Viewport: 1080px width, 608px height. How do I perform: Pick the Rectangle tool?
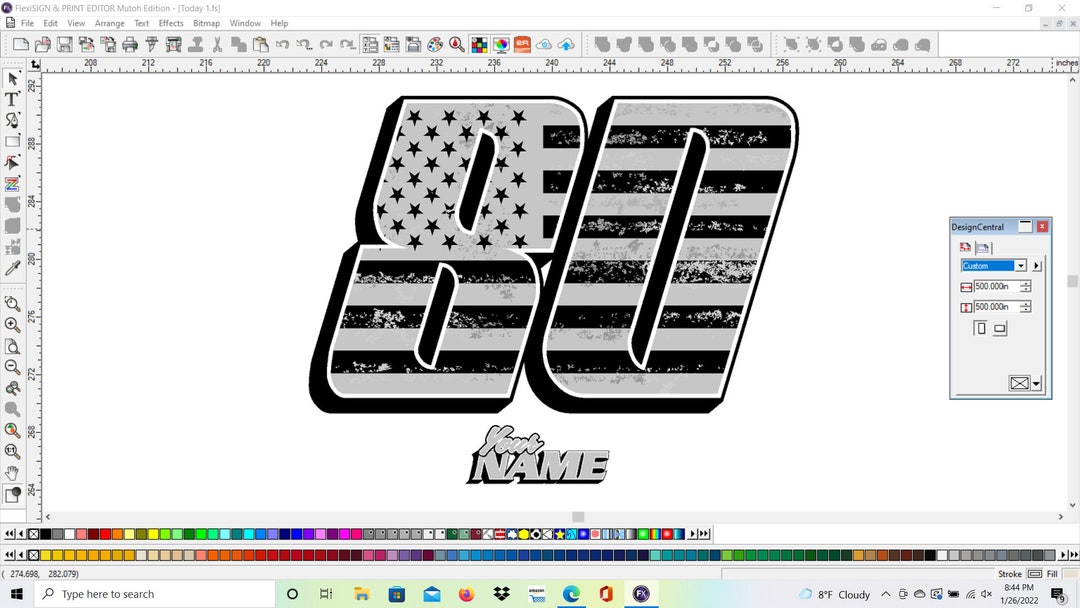[13, 141]
